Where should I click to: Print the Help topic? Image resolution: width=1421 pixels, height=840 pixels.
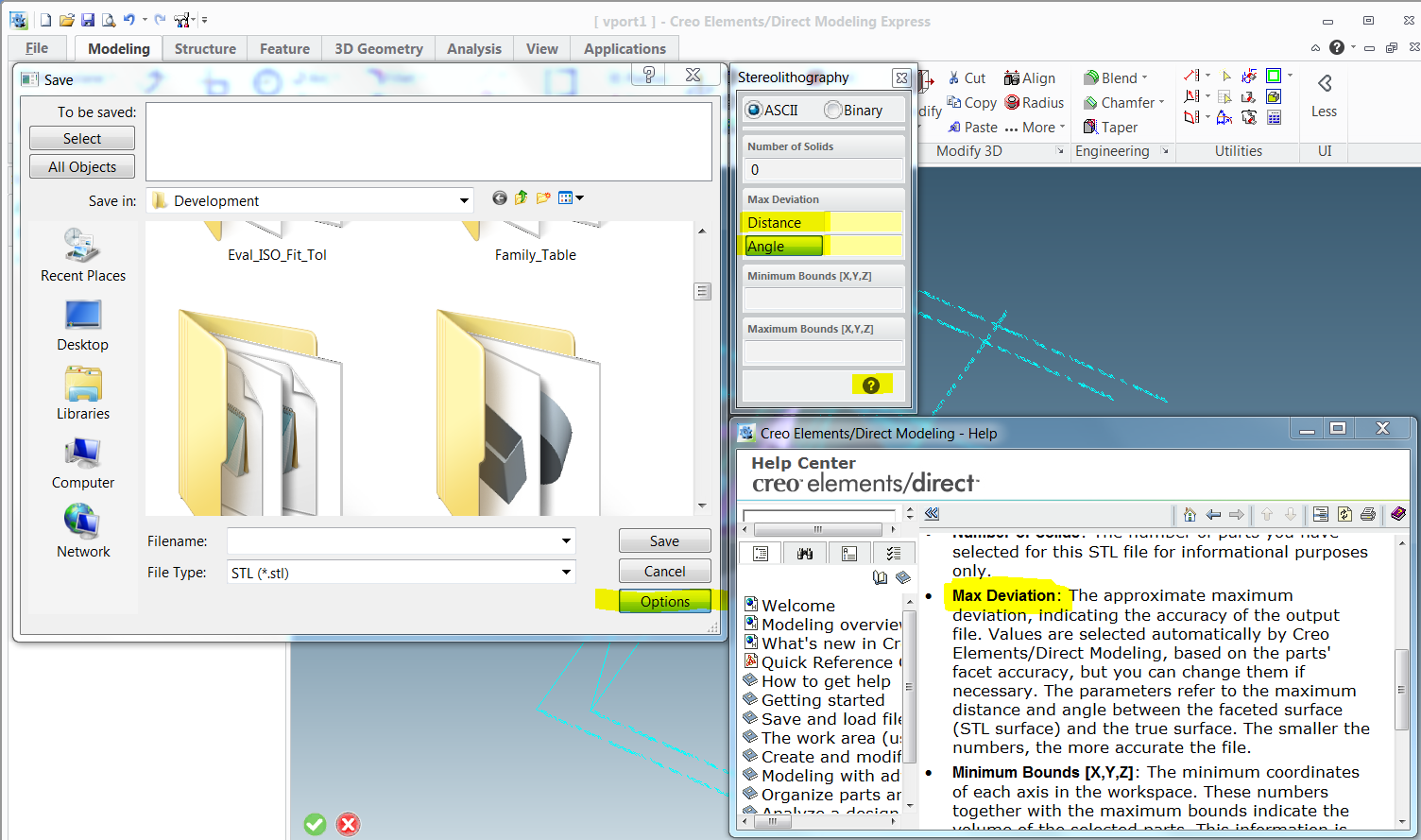click(1367, 514)
